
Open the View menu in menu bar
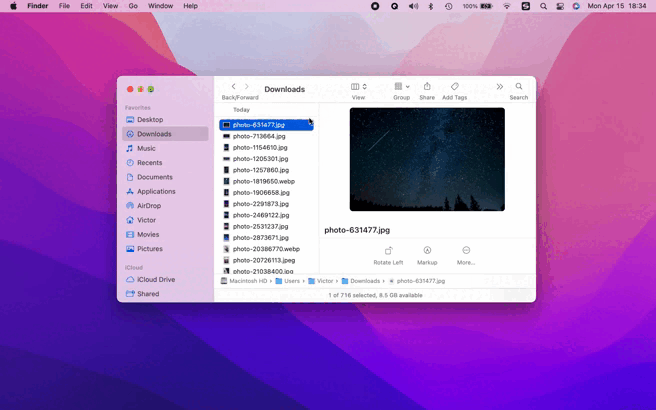click(110, 6)
